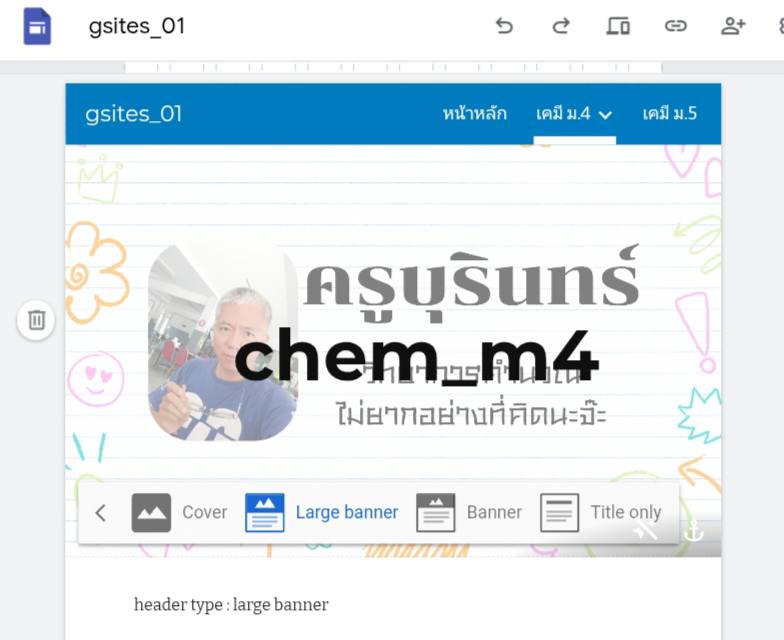Go to the เคมี ม.5 navigation page
This screenshot has width=784, height=640.
coord(670,114)
